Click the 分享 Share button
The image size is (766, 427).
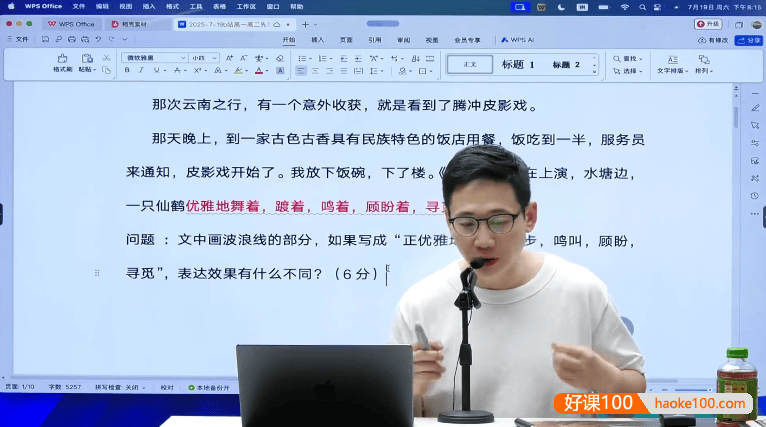point(749,40)
